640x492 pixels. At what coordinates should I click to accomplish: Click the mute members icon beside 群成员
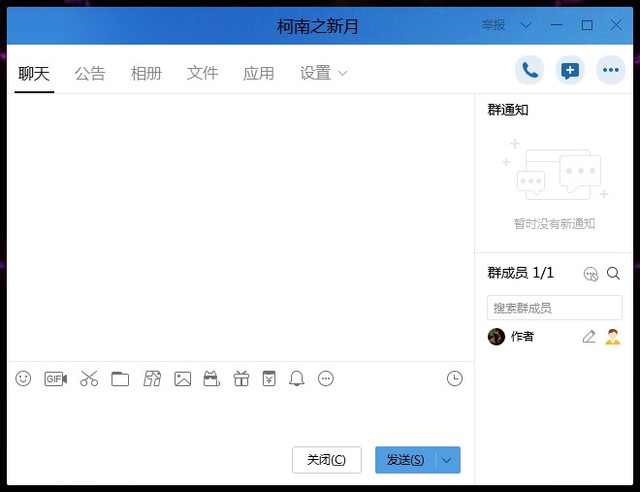coord(591,273)
